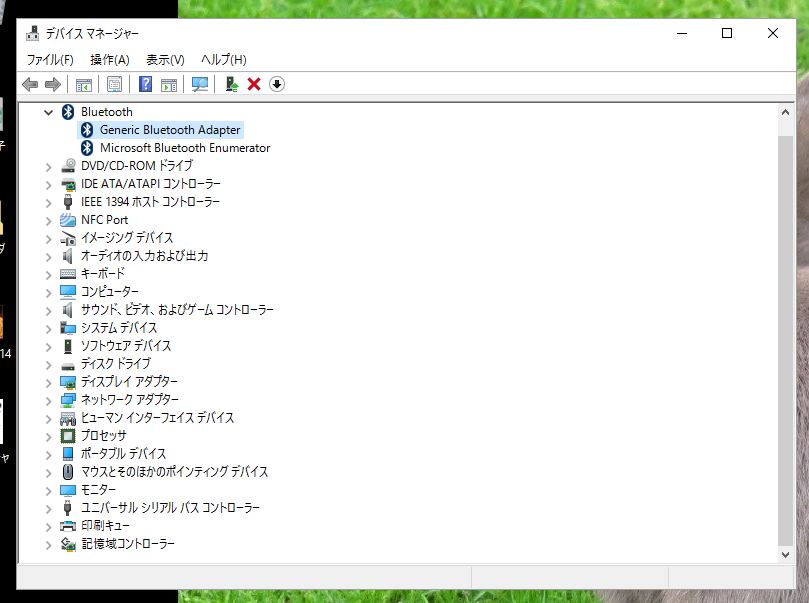Toggle the action pane toolbar icon
The height and width of the screenshot is (603, 809).
pyautogui.click(x=169, y=84)
